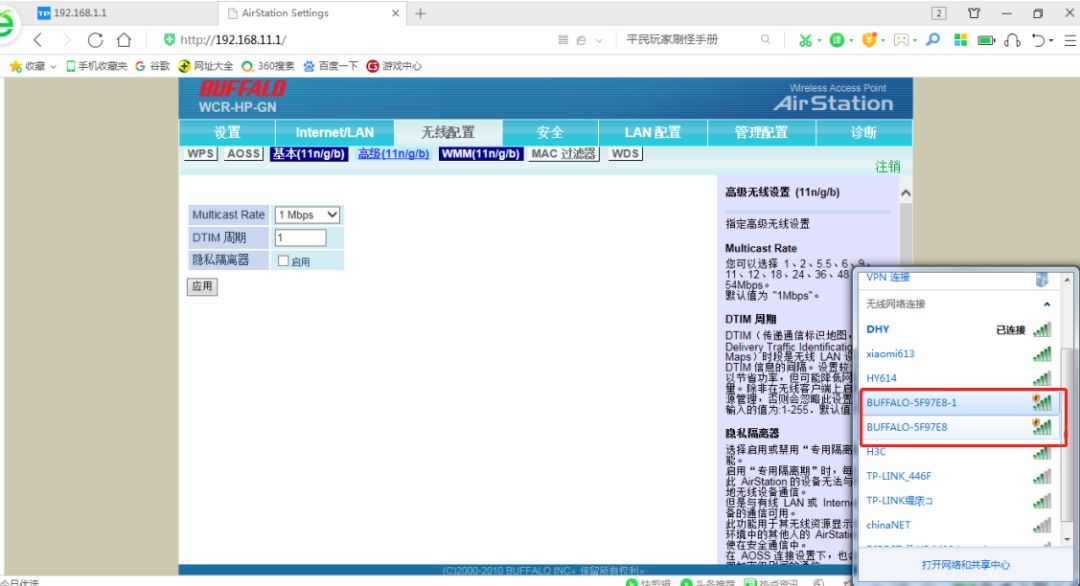Screen dimensions: 1080x586
Task: Switch to the Internet/LAN tab
Action: [x=333, y=131]
